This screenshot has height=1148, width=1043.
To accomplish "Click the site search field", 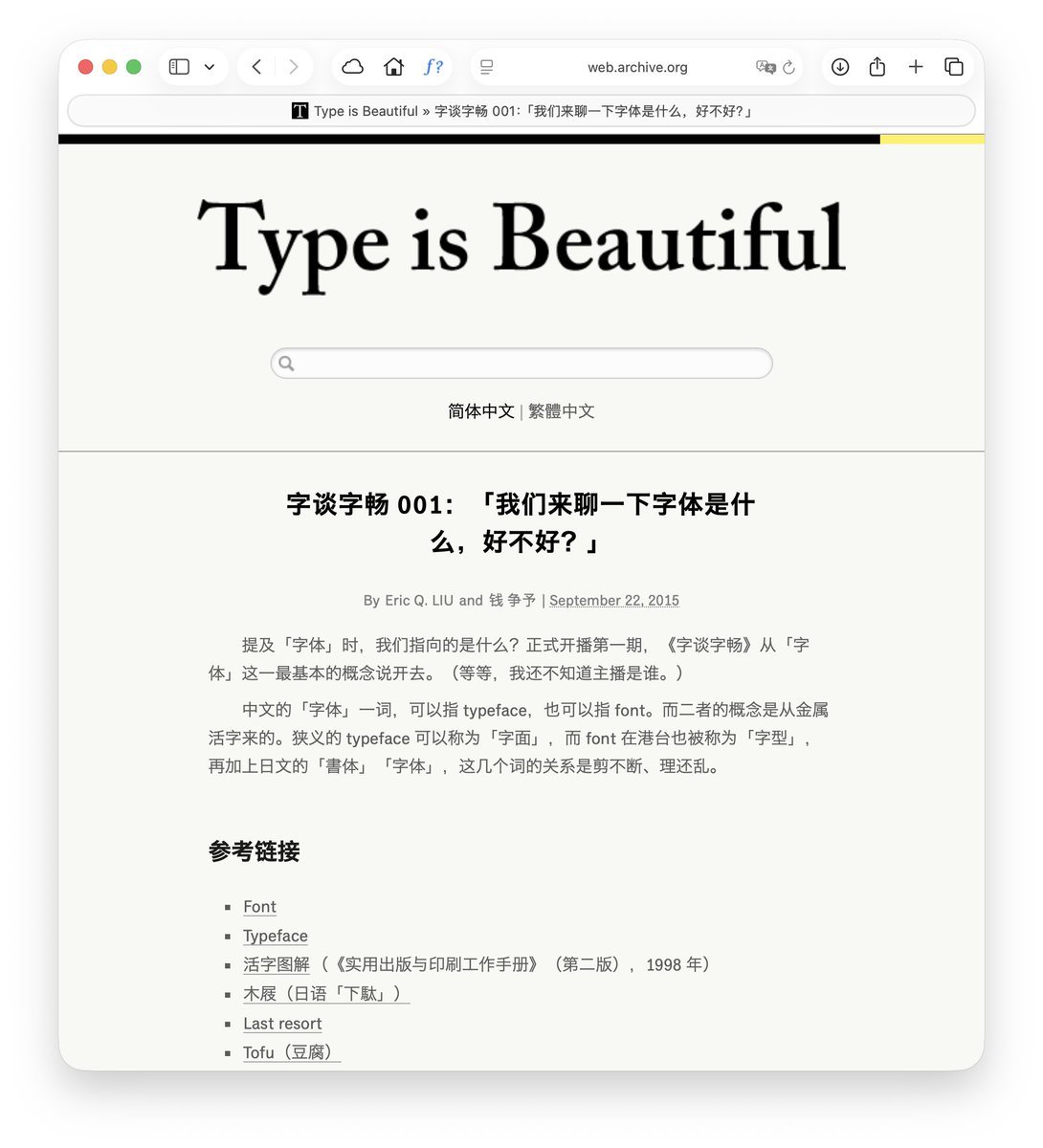I will pyautogui.click(x=521, y=364).
